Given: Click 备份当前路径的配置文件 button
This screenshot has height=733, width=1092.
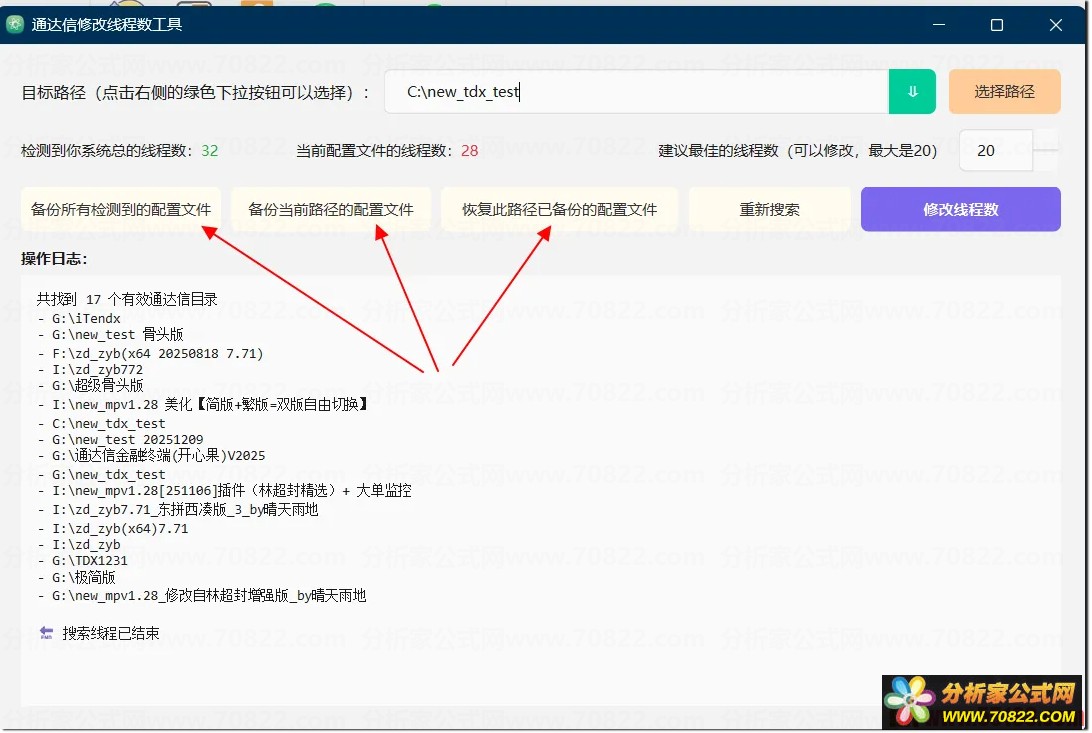Looking at the screenshot, I should (x=331, y=210).
